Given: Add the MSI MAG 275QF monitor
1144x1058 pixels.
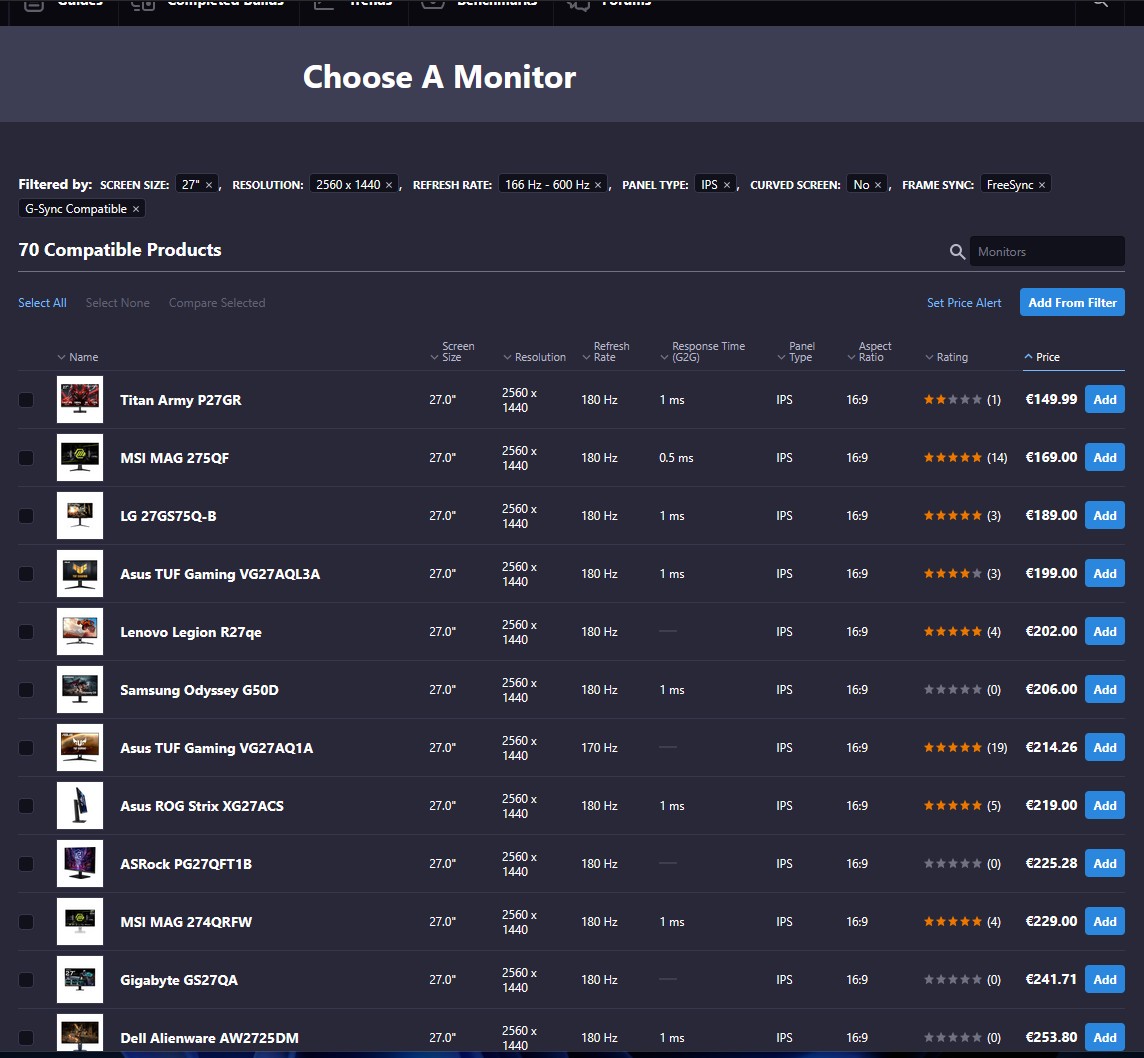Looking at the screenshot, I should (1105, 457).
